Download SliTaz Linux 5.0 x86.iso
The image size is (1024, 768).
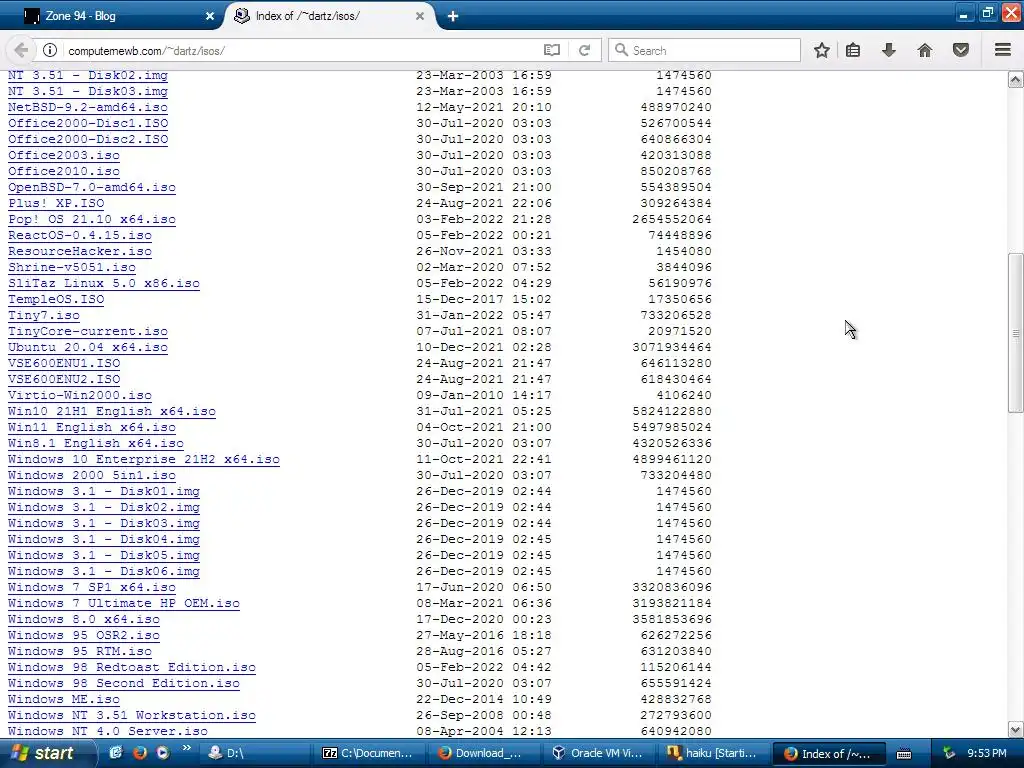coord(104,283)
